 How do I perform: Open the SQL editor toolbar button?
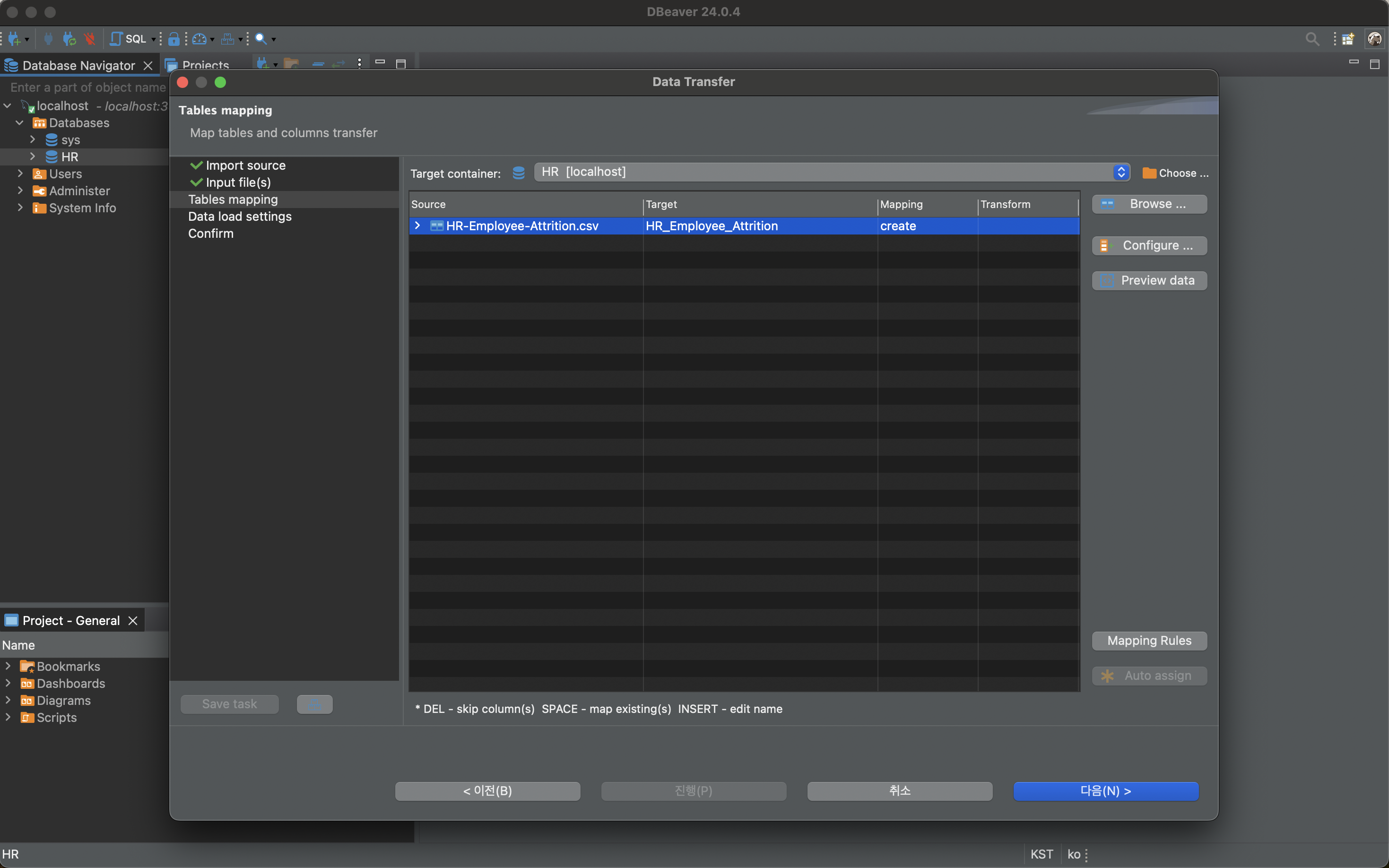point(129,38)
